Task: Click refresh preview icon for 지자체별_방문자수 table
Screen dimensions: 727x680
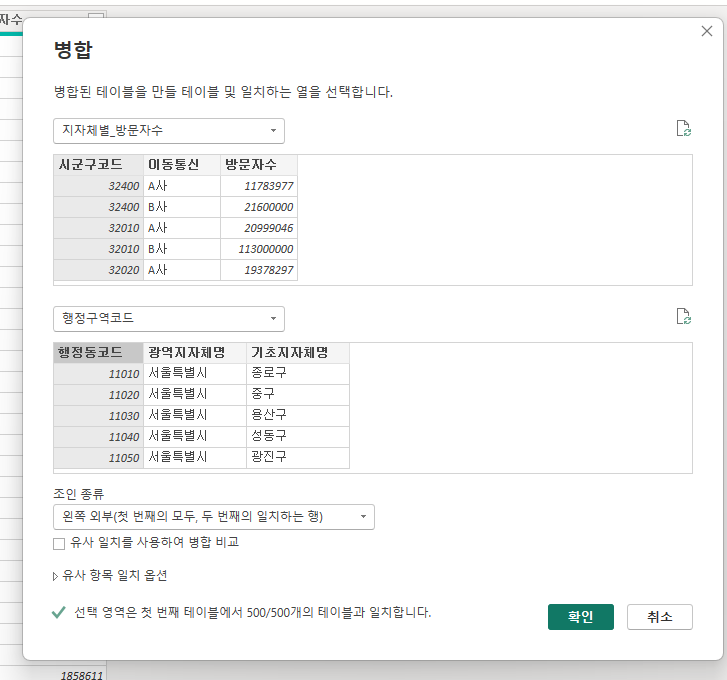Action: (683, 128)
